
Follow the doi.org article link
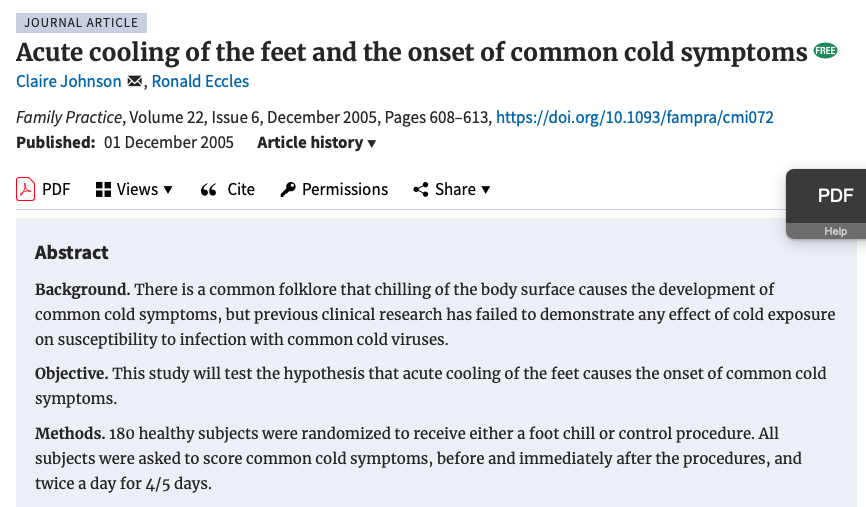click(x=635, y=117)
